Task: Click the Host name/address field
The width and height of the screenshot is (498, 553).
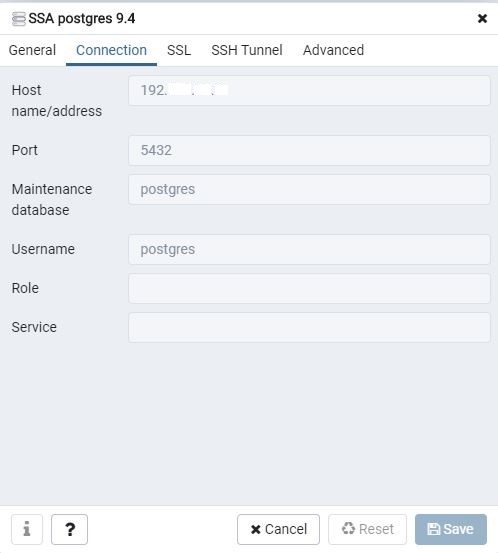Action: pos(309,90)
